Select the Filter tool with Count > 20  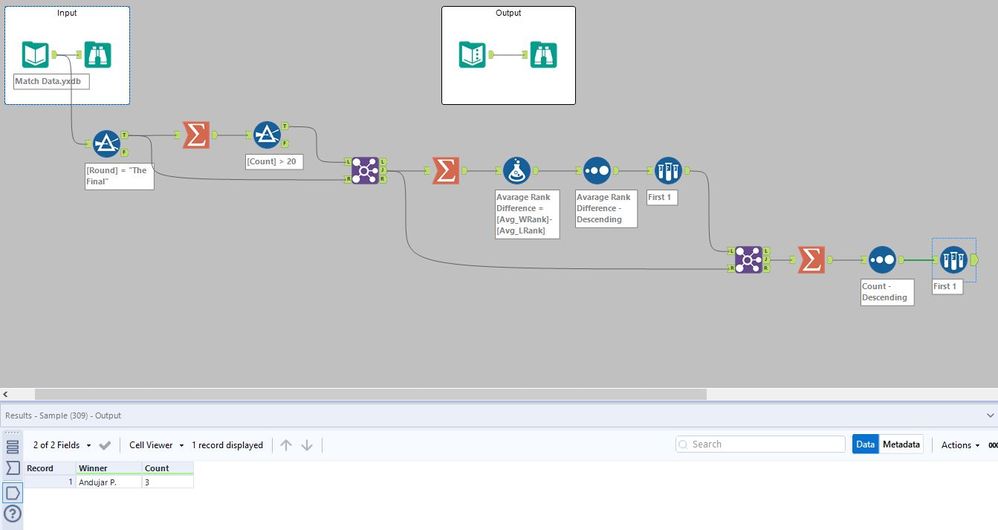267,135
